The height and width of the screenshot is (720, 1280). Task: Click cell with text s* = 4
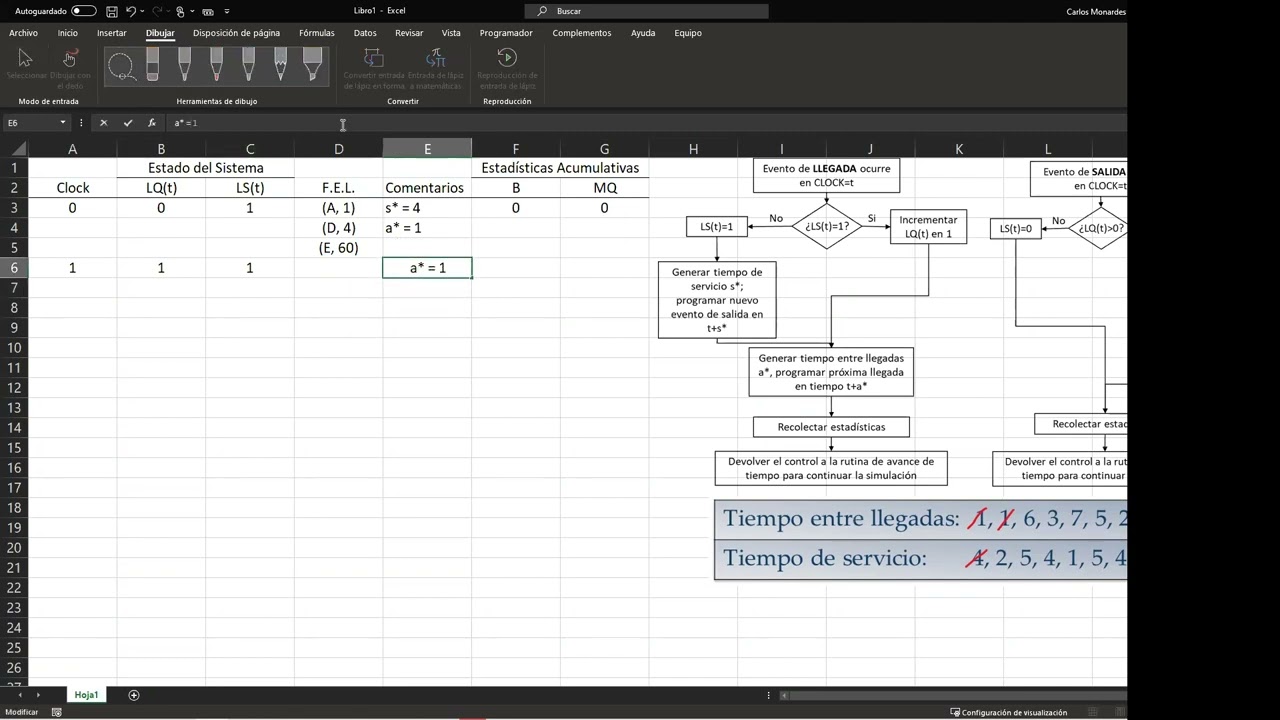[x=427, y=208]
